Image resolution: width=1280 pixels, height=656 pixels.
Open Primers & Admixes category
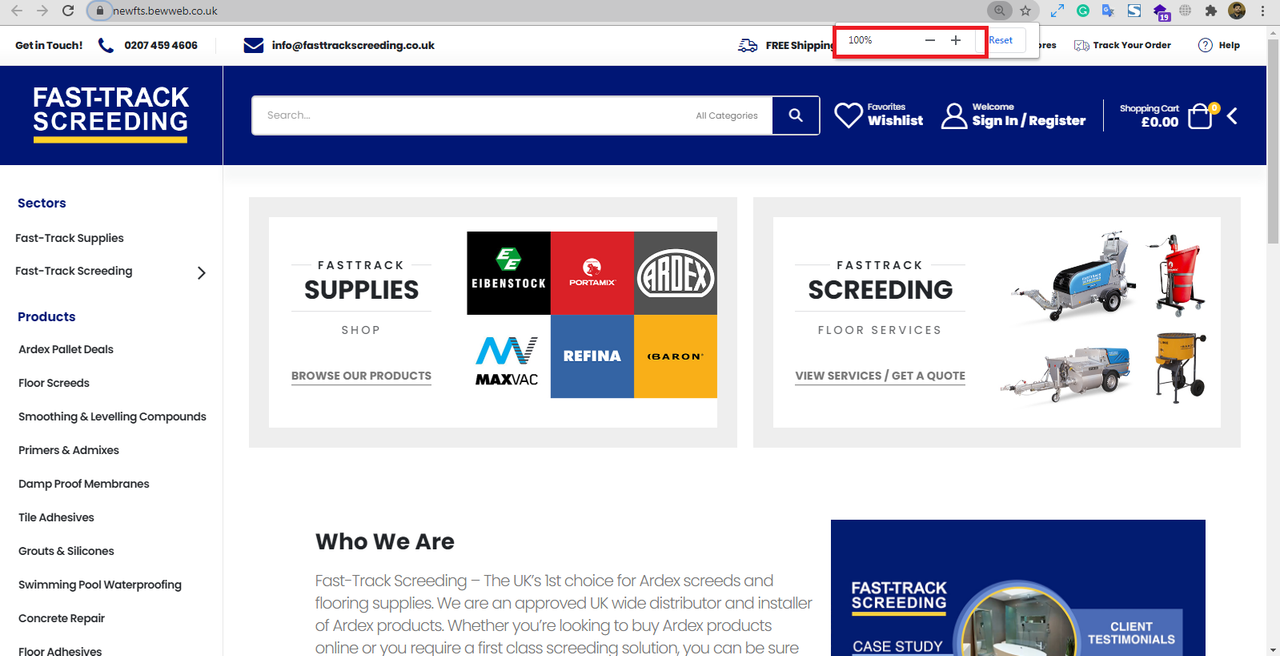point(69,450)
